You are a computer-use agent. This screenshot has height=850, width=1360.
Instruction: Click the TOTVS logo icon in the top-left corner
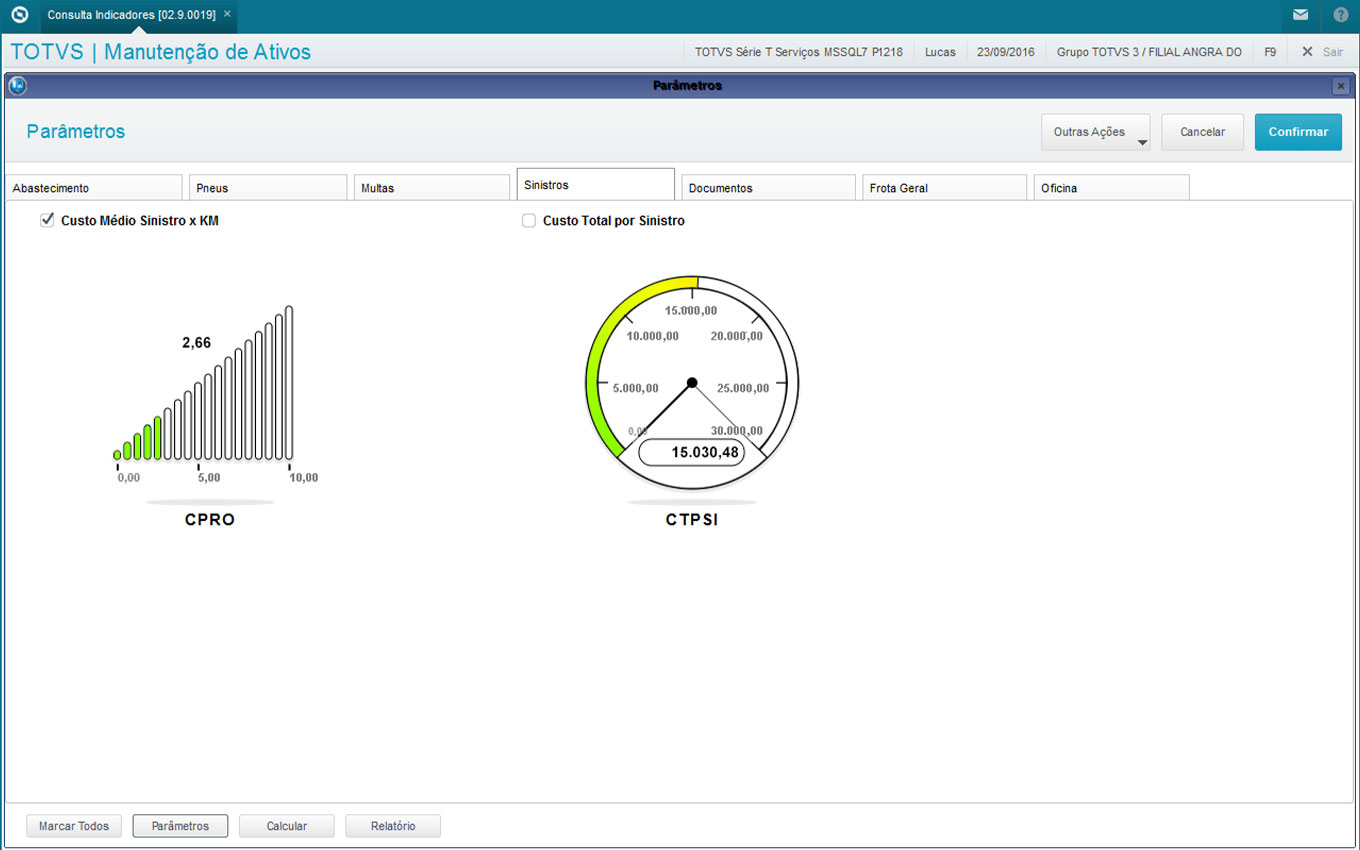(19, 15)
